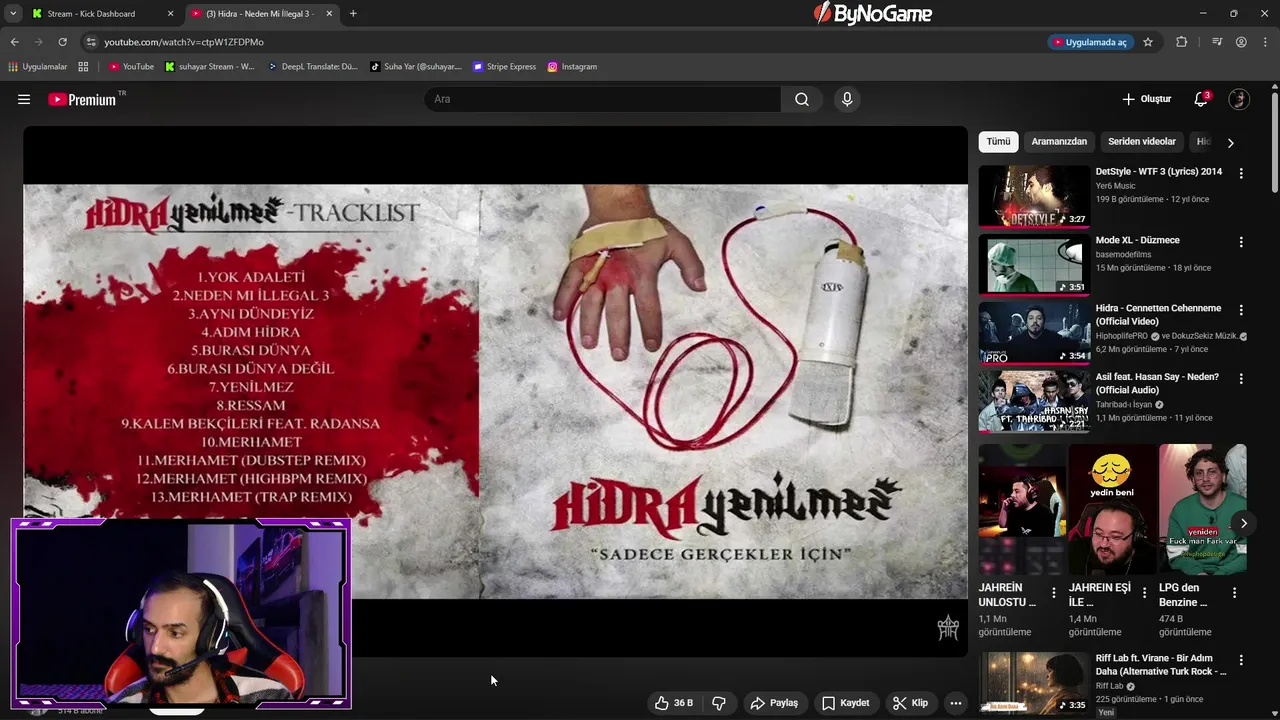Viewport: 1280px width, 720px height.
Task: View site information icon in address bar
Action: [91, 42]
